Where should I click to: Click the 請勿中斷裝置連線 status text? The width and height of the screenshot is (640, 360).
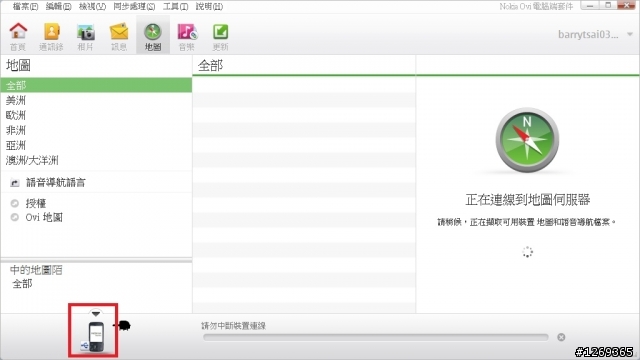[233, 326]
